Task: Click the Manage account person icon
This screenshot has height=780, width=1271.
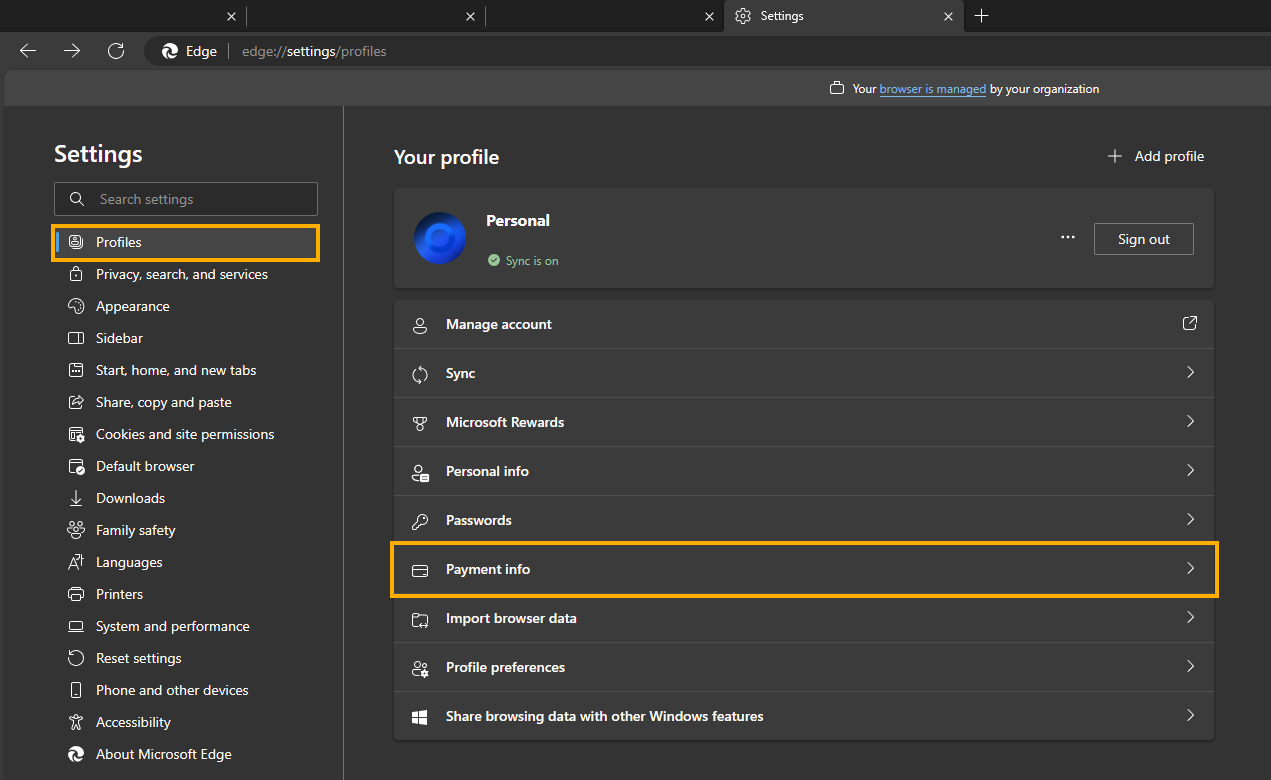Action: pyautogui.click(x=421, y=325)
